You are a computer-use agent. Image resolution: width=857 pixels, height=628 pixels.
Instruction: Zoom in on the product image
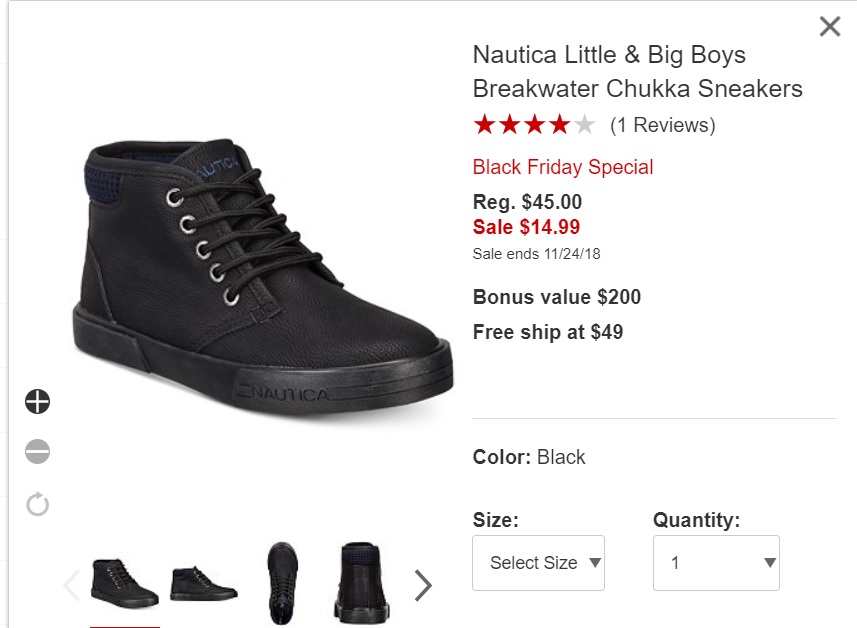37,402
